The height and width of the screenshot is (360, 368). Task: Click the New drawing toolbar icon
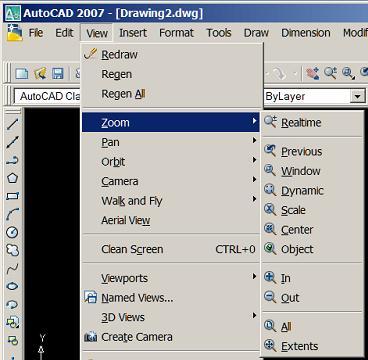22,73
